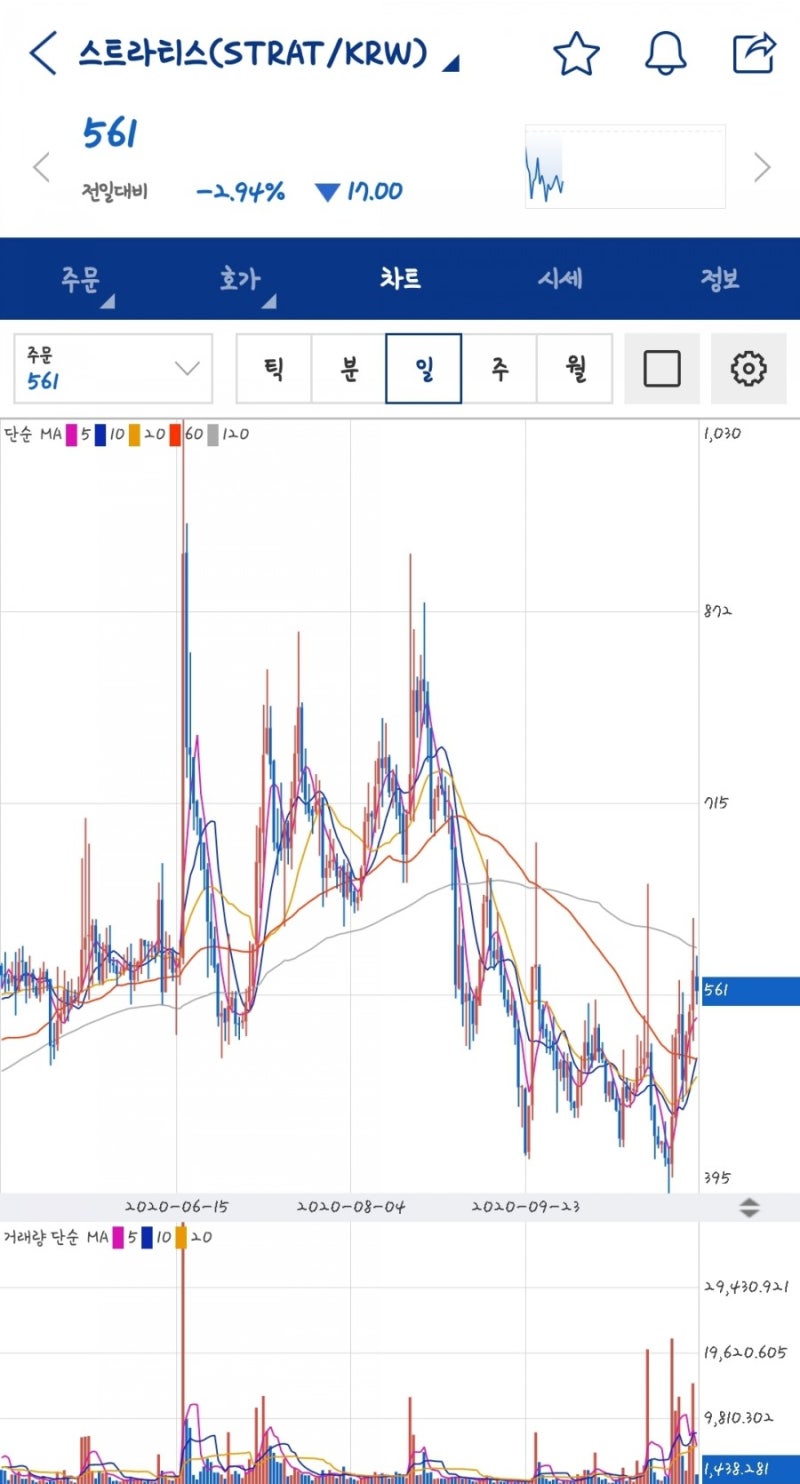Screen dimensions: 800x1484
Task: Open the 주문 561 order dropdown
Action: click(113, 368)
